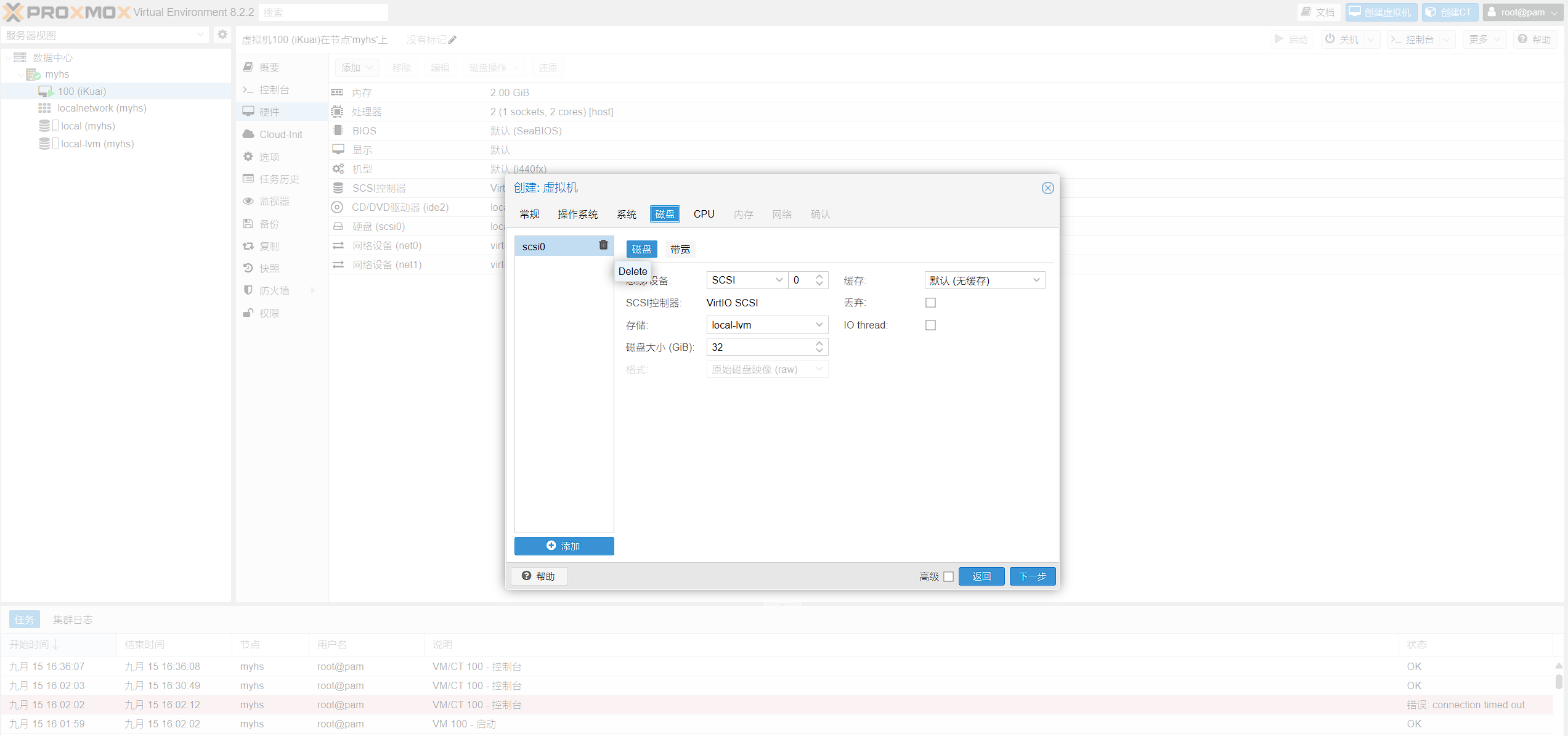Open the Bandwidth (带宽) sub-tab
Image resolution: width=1568 pixels, height=736 pixels.
(x=680, y=249)
